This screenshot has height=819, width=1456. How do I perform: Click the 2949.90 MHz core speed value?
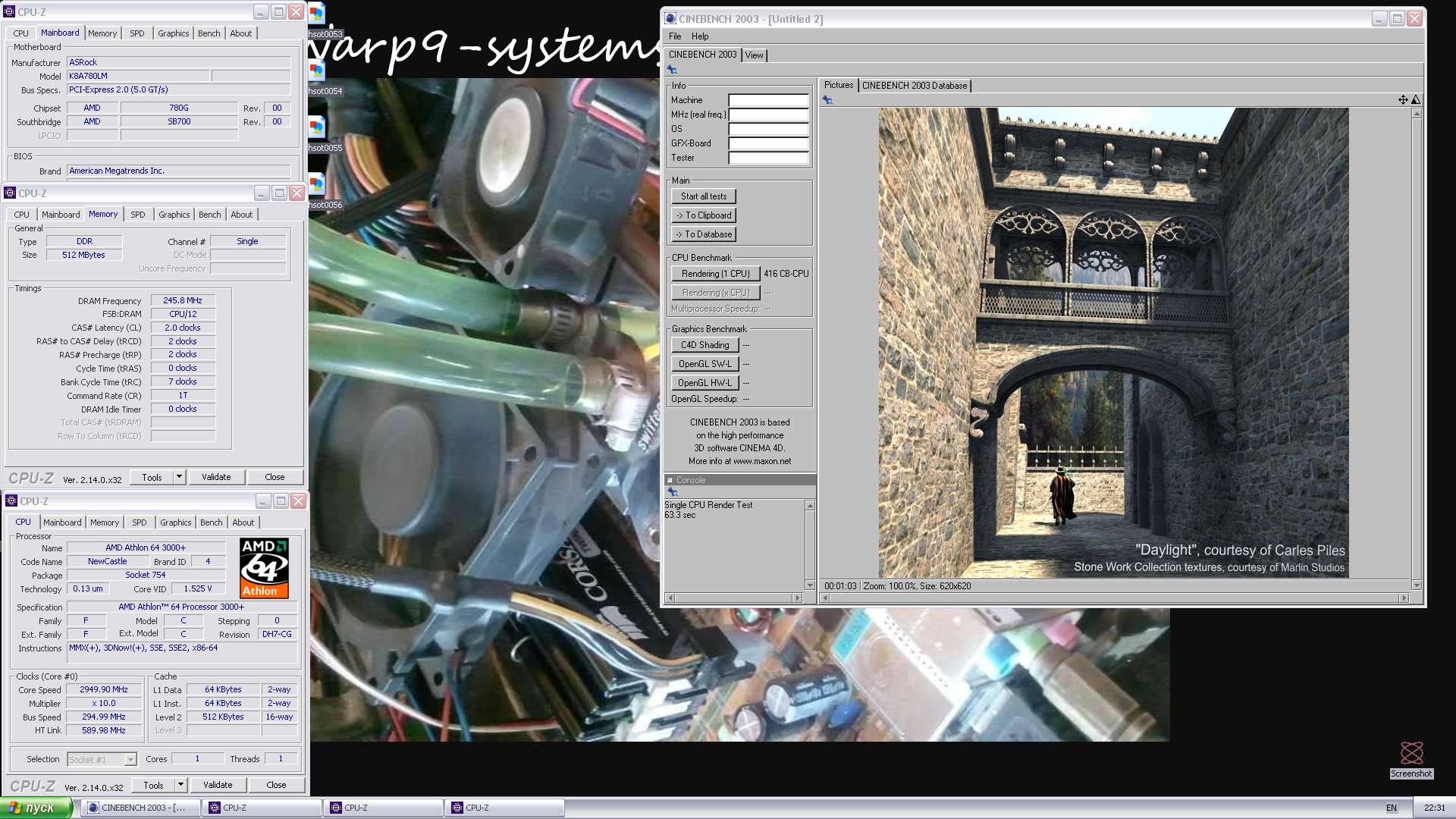pos(104,689)
